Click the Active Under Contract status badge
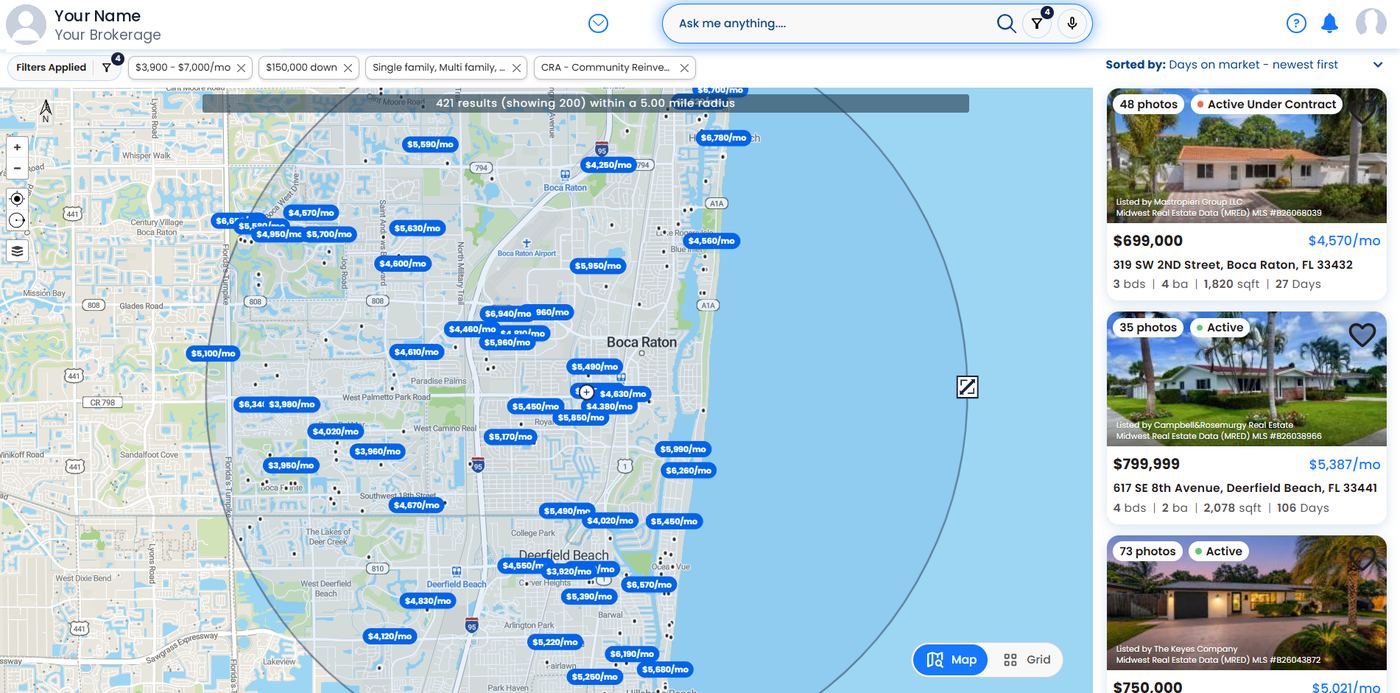Viewport: 1400px width, 693px height. click(x=1265, y=104)
